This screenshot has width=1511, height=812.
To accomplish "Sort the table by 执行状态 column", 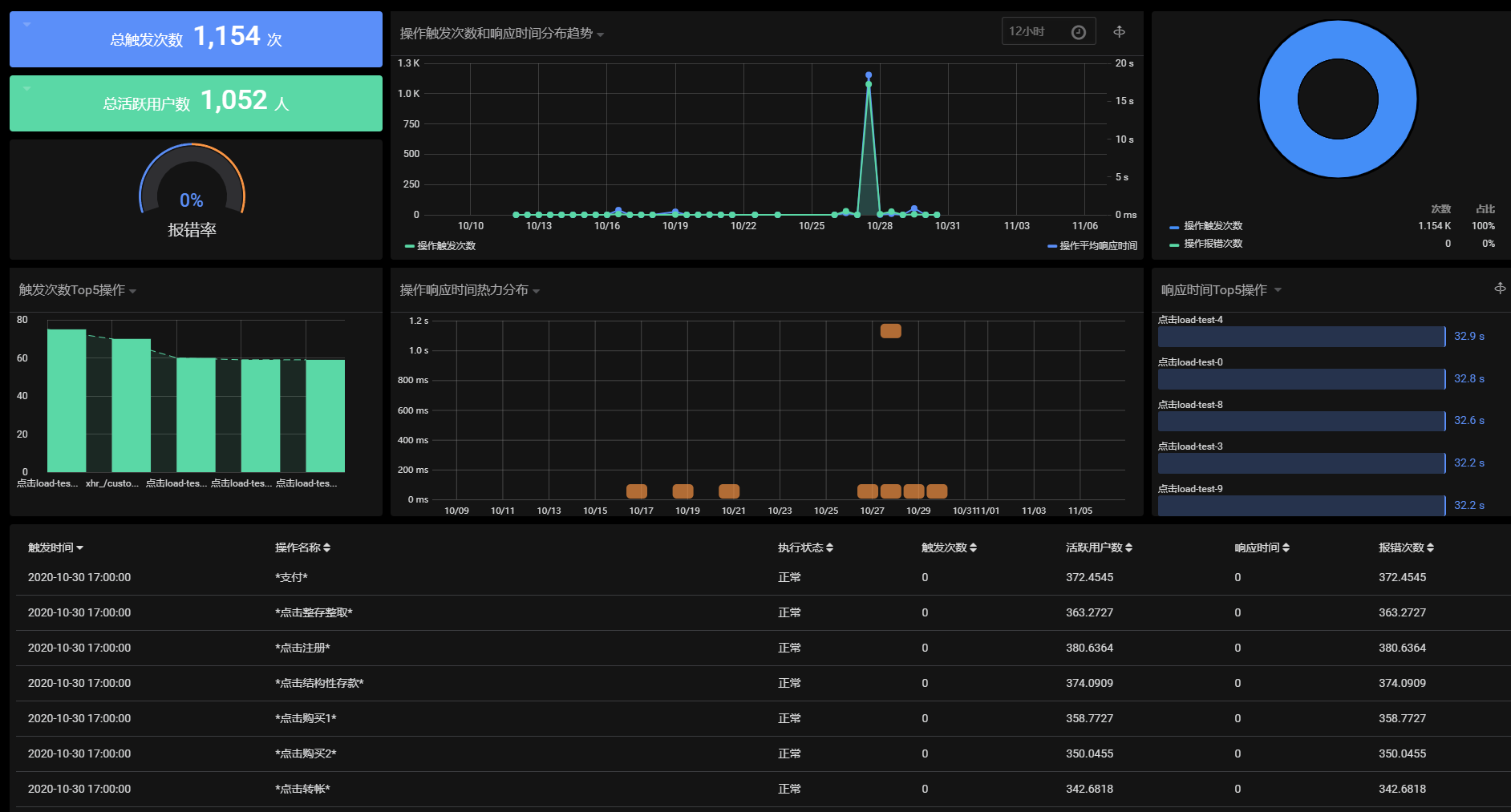I will click(x=805, y=547).
